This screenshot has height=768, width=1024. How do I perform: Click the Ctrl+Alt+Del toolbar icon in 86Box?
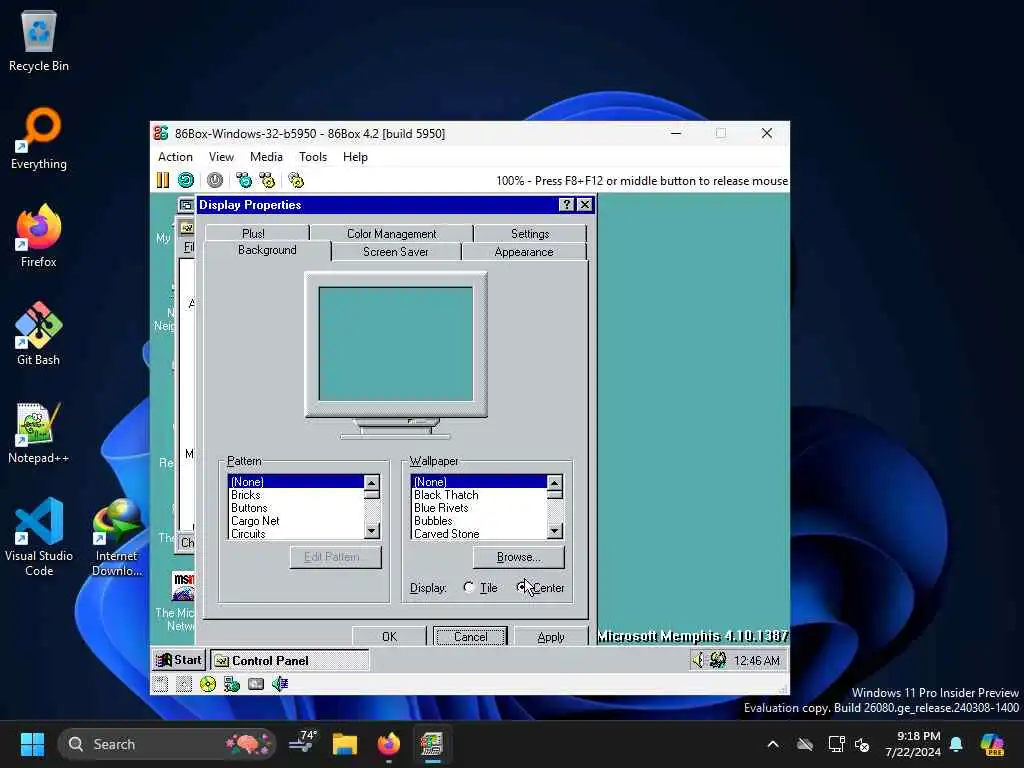[x=244, y=180]
